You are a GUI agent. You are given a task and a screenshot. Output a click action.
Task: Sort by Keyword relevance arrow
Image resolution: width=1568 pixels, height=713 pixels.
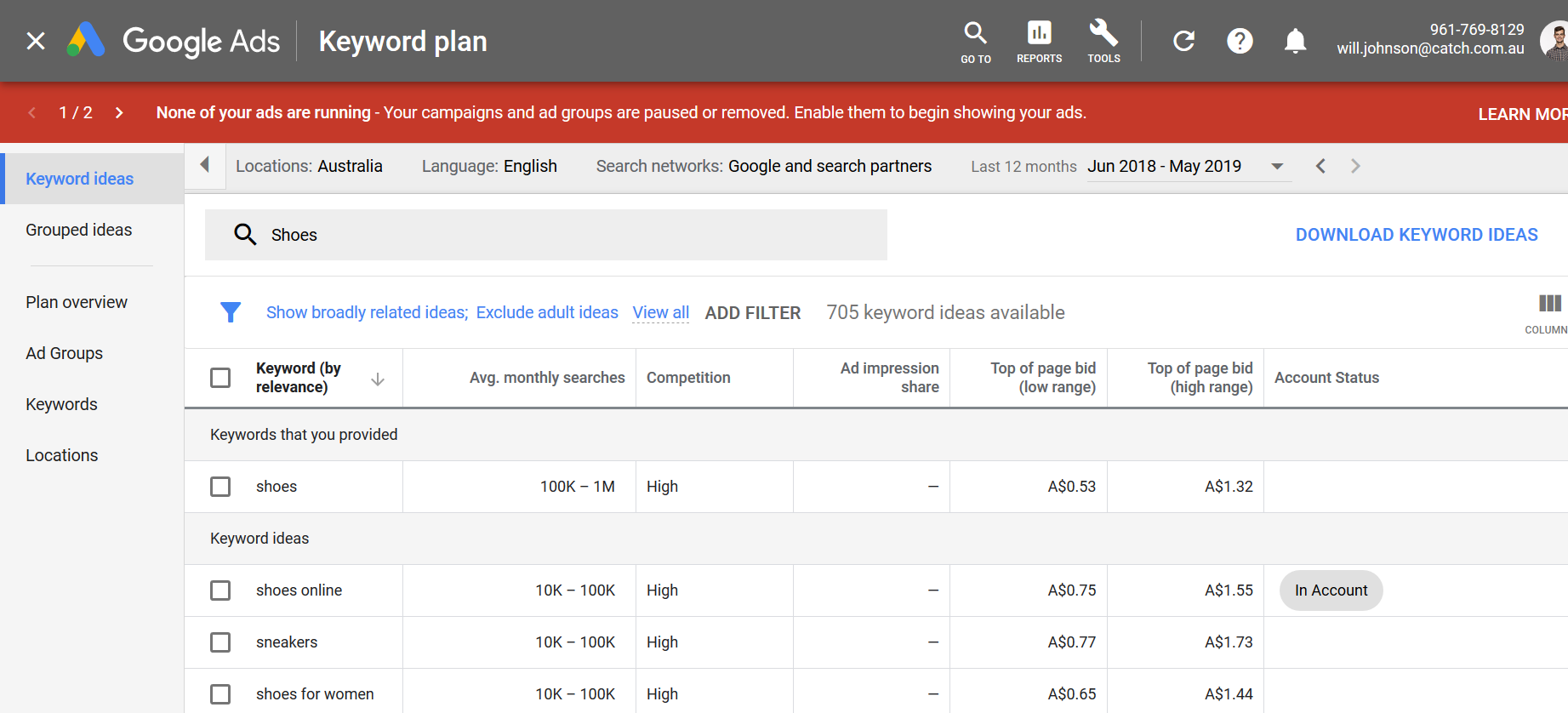378,379
